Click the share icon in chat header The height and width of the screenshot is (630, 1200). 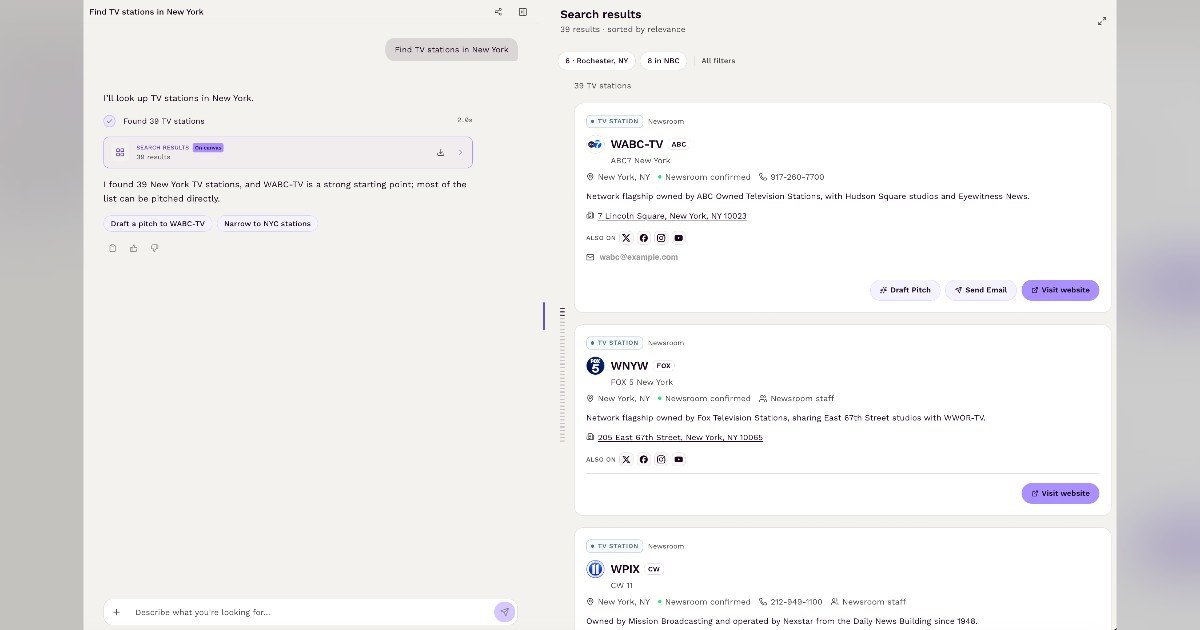pos(498,12)
